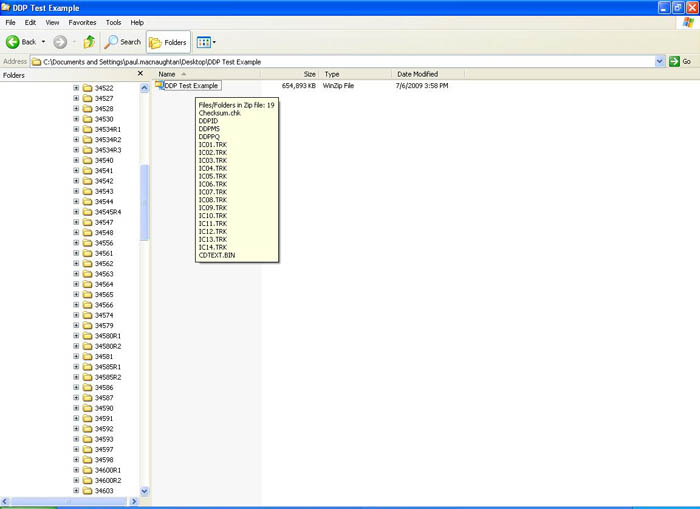Expand folder 34580R2 in tree
700x509 pixels.
click(x=76, y=346)
